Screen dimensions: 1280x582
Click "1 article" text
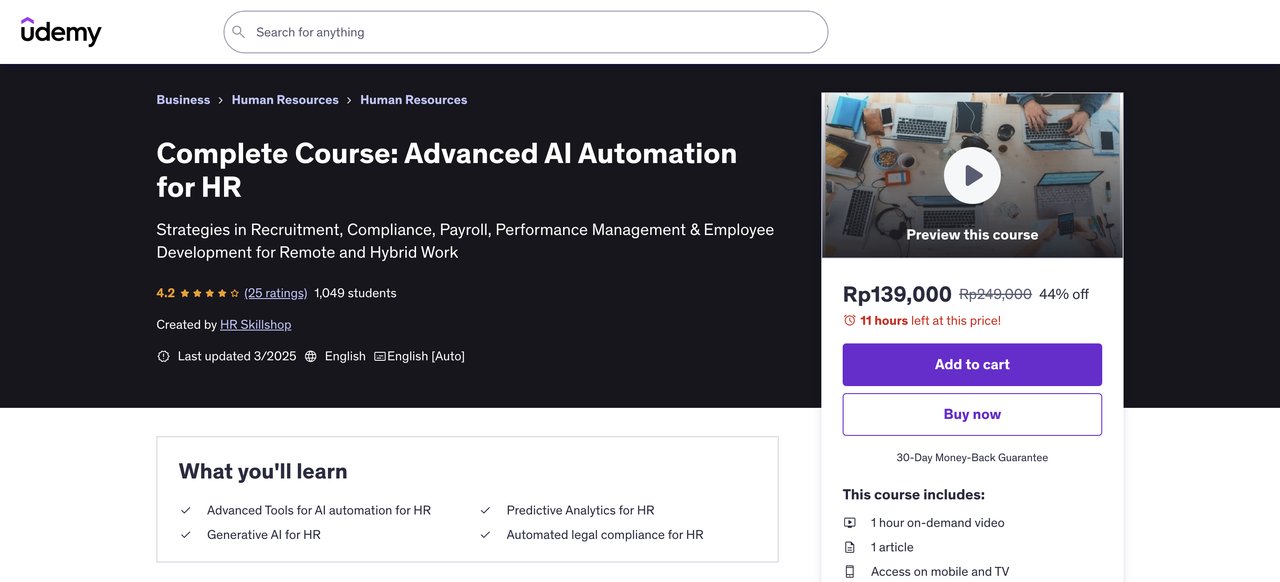pyautogui.click(x=892, y=547)
